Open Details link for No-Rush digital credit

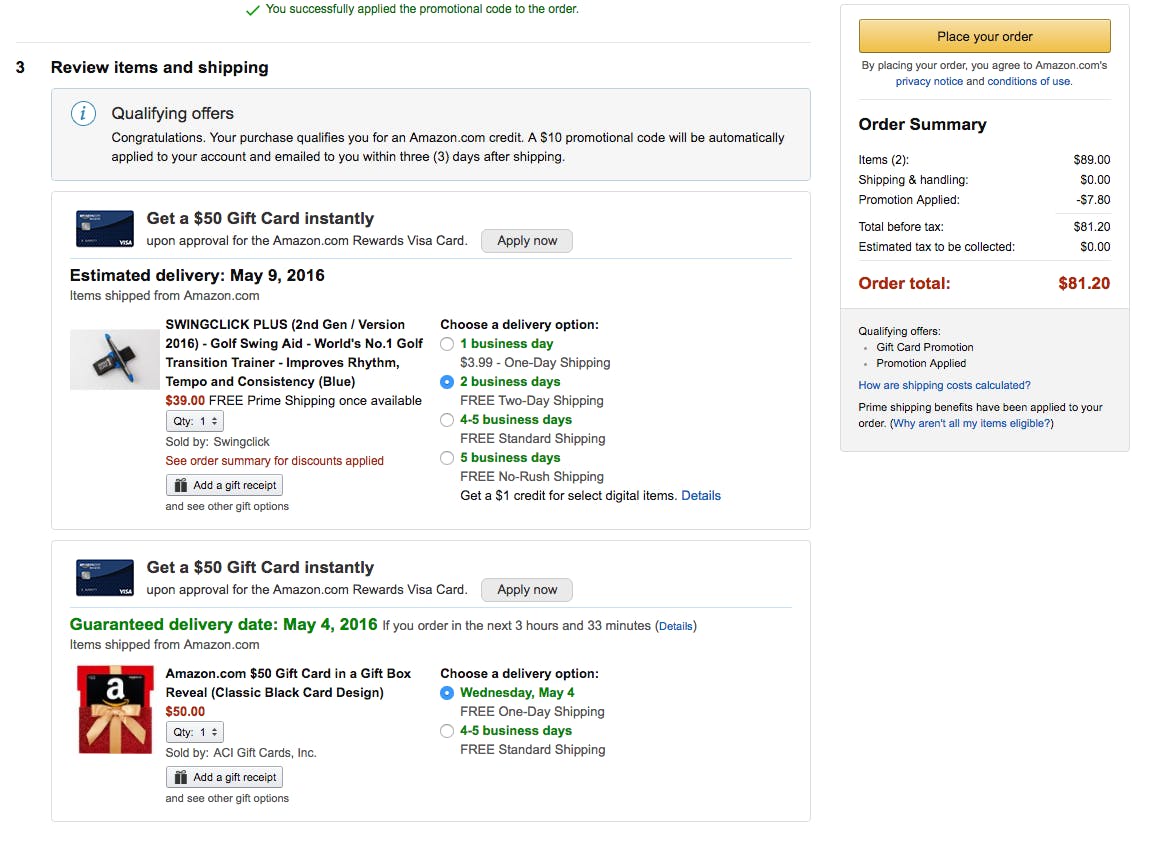(701, 496)
